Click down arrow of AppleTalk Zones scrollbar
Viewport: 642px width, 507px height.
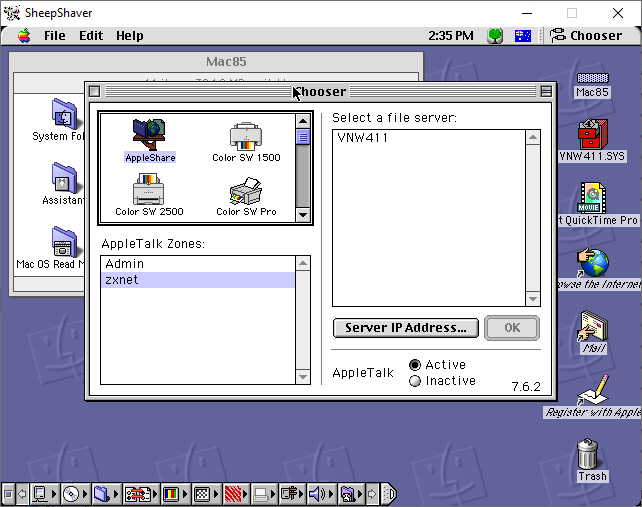303,377
